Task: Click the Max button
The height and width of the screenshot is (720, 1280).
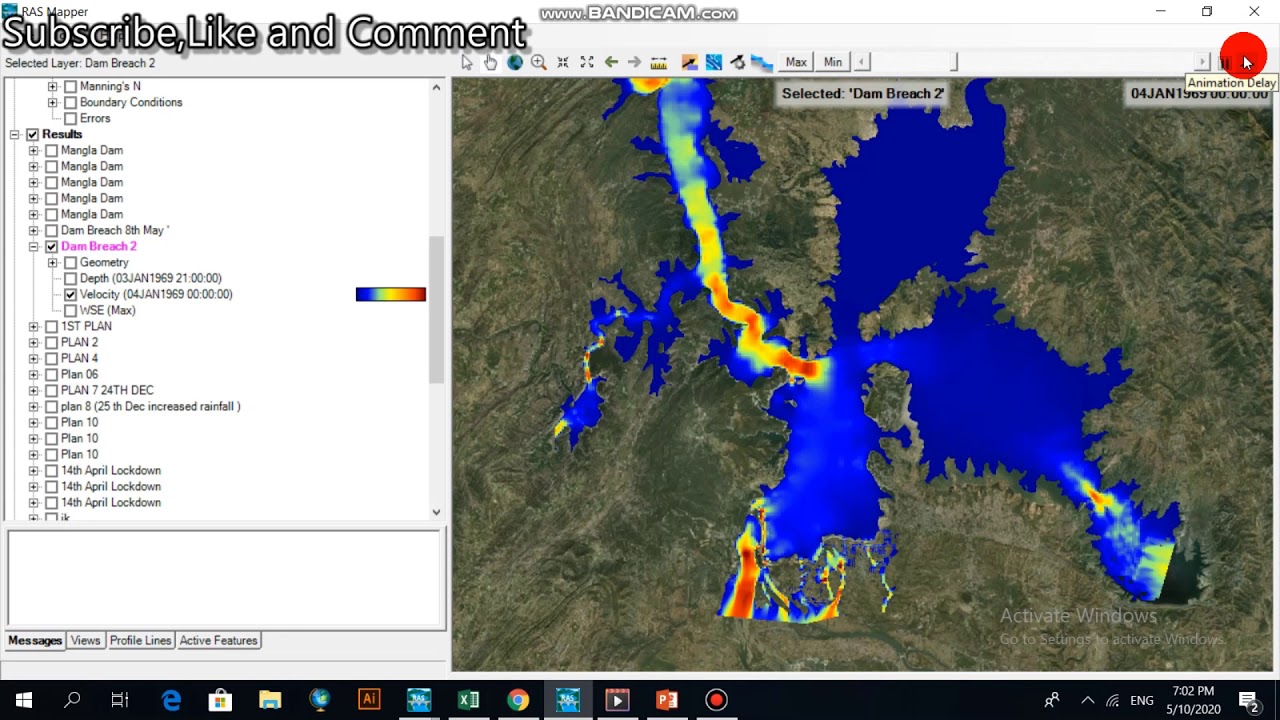Action: point(796,62)
